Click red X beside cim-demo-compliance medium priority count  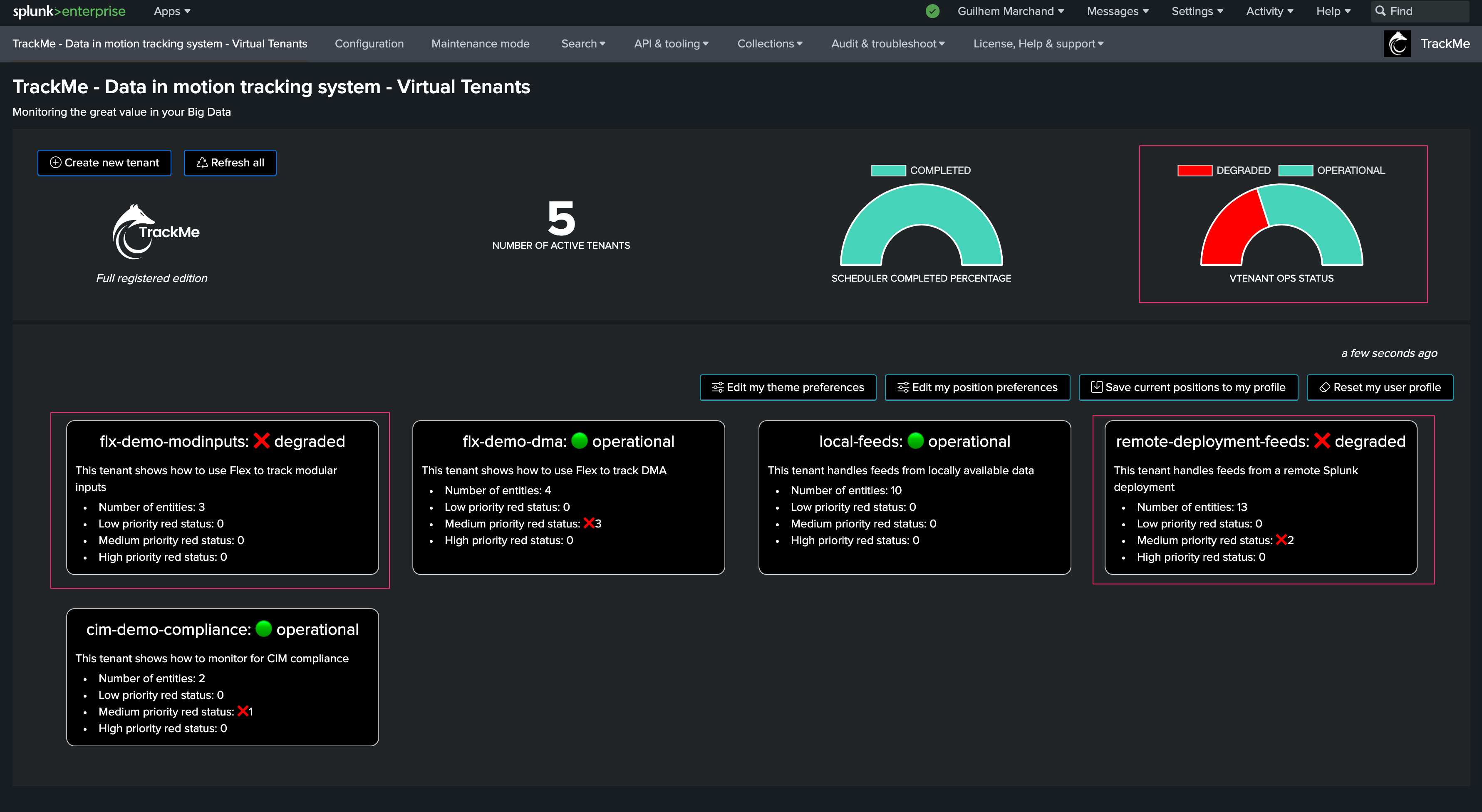pos(243,711)
